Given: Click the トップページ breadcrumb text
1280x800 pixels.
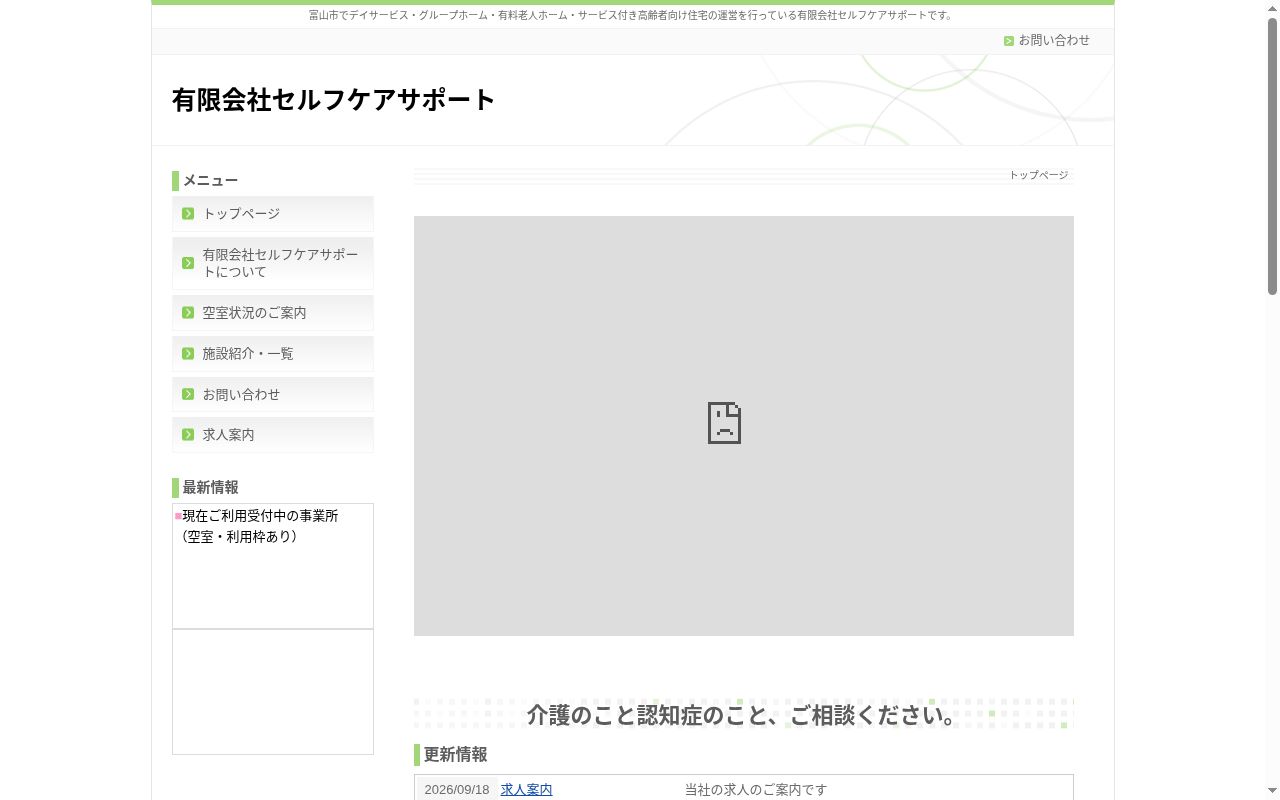Looking at the screenshot, I should click(x=1038, y=175).
